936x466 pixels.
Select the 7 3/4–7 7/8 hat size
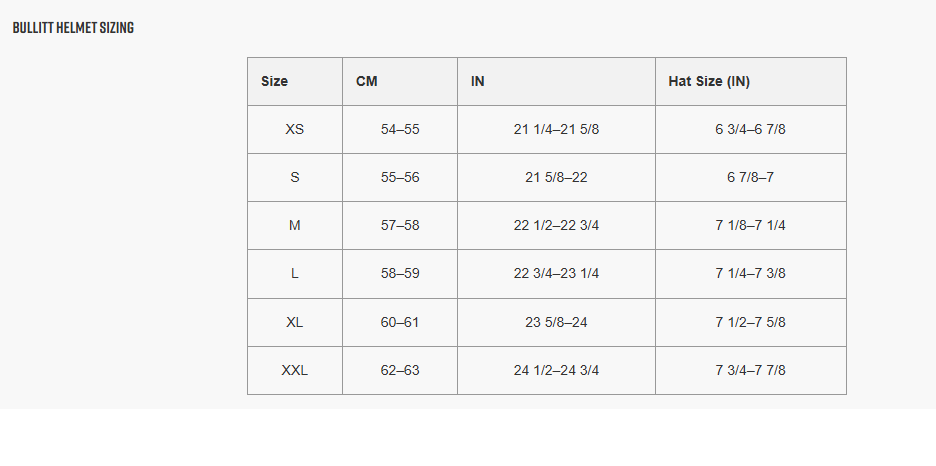750,370
